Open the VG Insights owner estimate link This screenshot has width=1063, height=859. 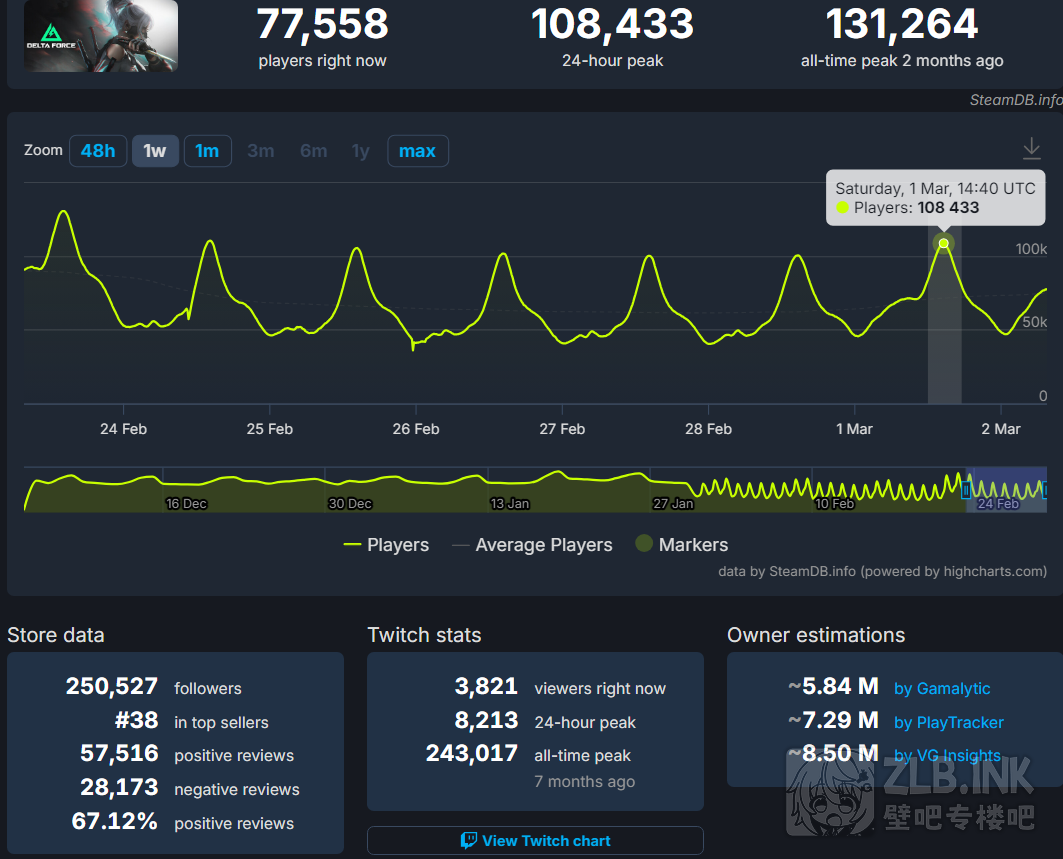(x=947, y=756)
